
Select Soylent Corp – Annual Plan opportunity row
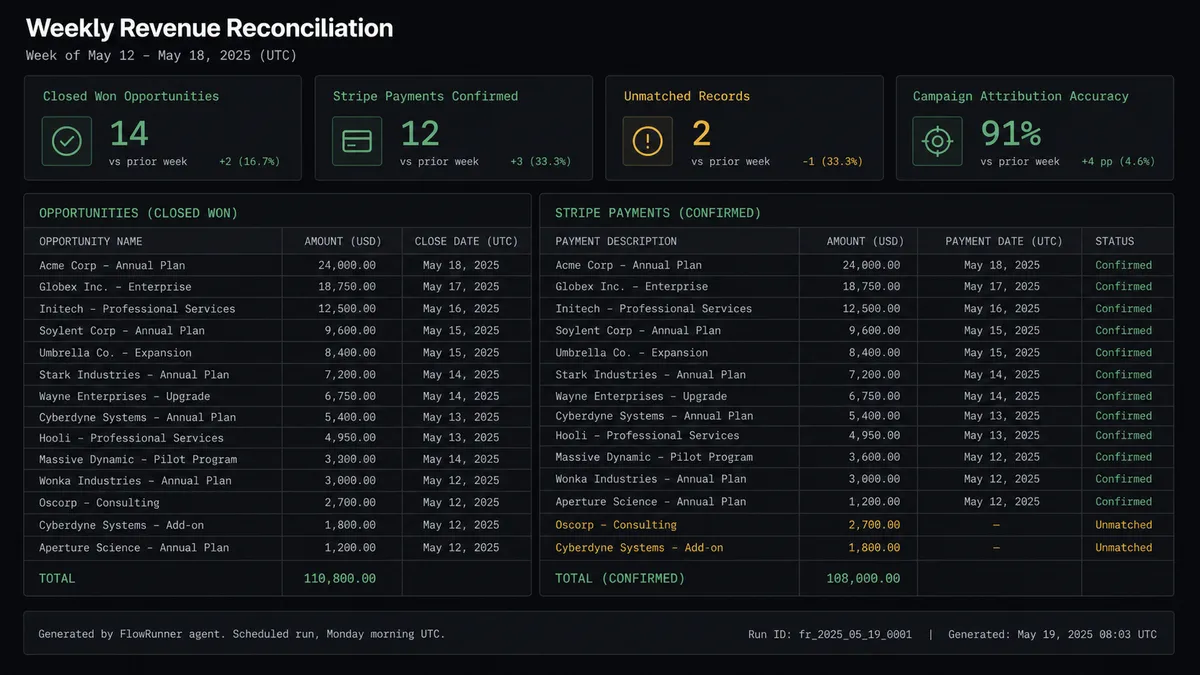point(277,331)
